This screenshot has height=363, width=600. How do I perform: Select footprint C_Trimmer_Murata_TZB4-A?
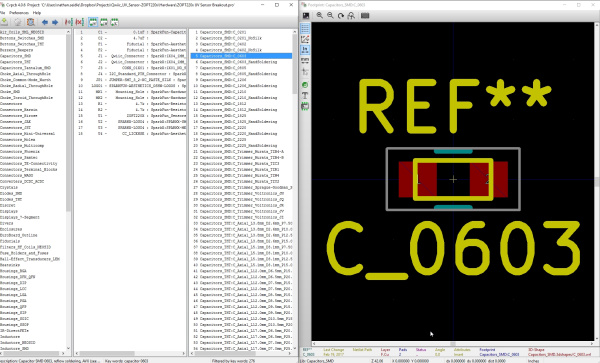pyautogui.click(x=241, y=151)
